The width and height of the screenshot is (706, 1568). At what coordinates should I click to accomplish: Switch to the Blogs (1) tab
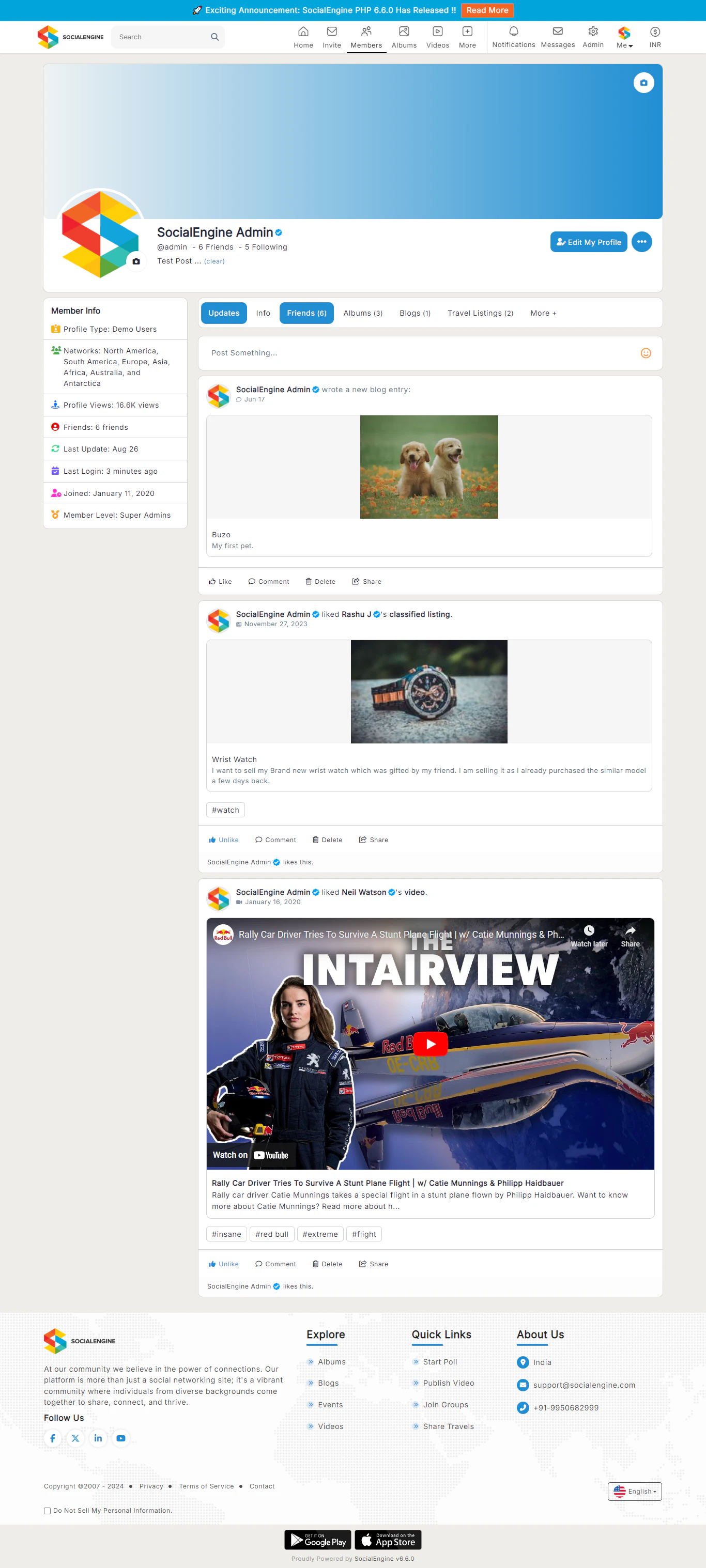415,314
